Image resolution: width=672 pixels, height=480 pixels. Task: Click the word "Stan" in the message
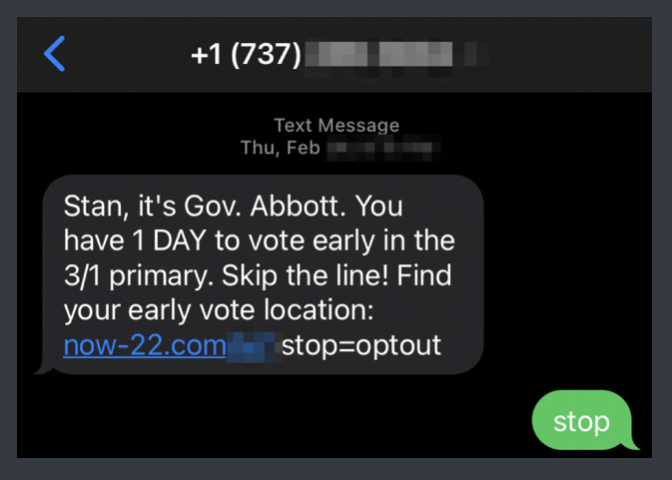[88, 207]
